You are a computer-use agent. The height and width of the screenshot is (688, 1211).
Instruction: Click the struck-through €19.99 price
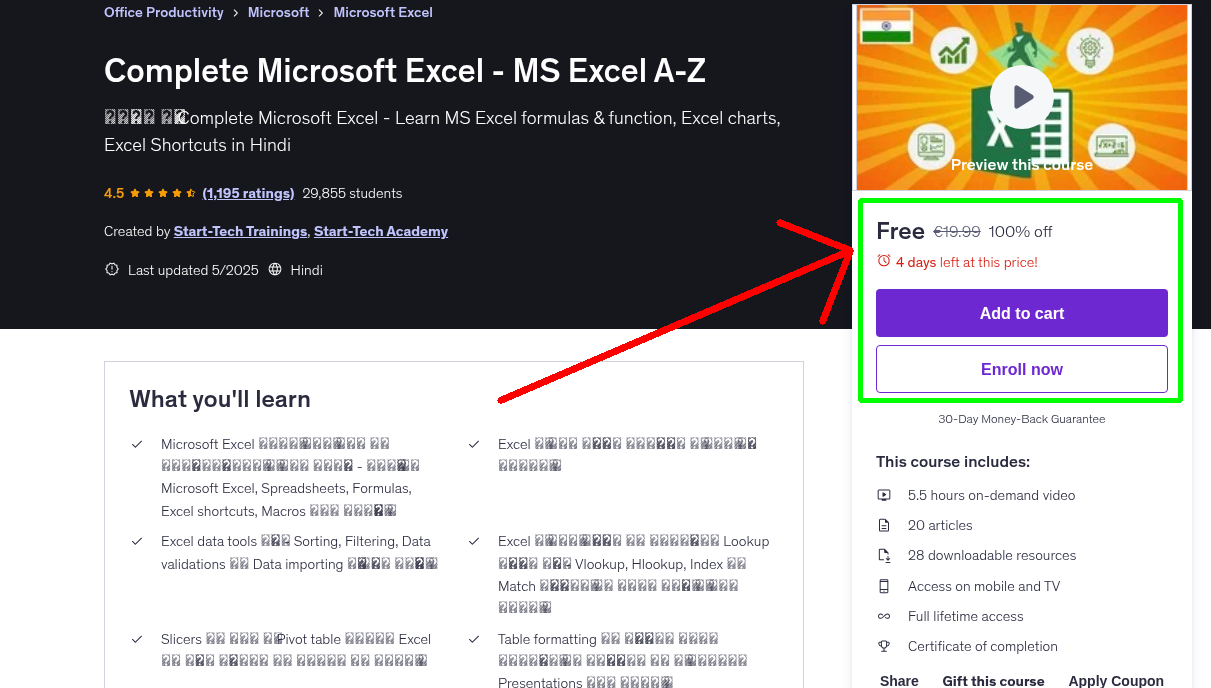[x=957, y=231]
